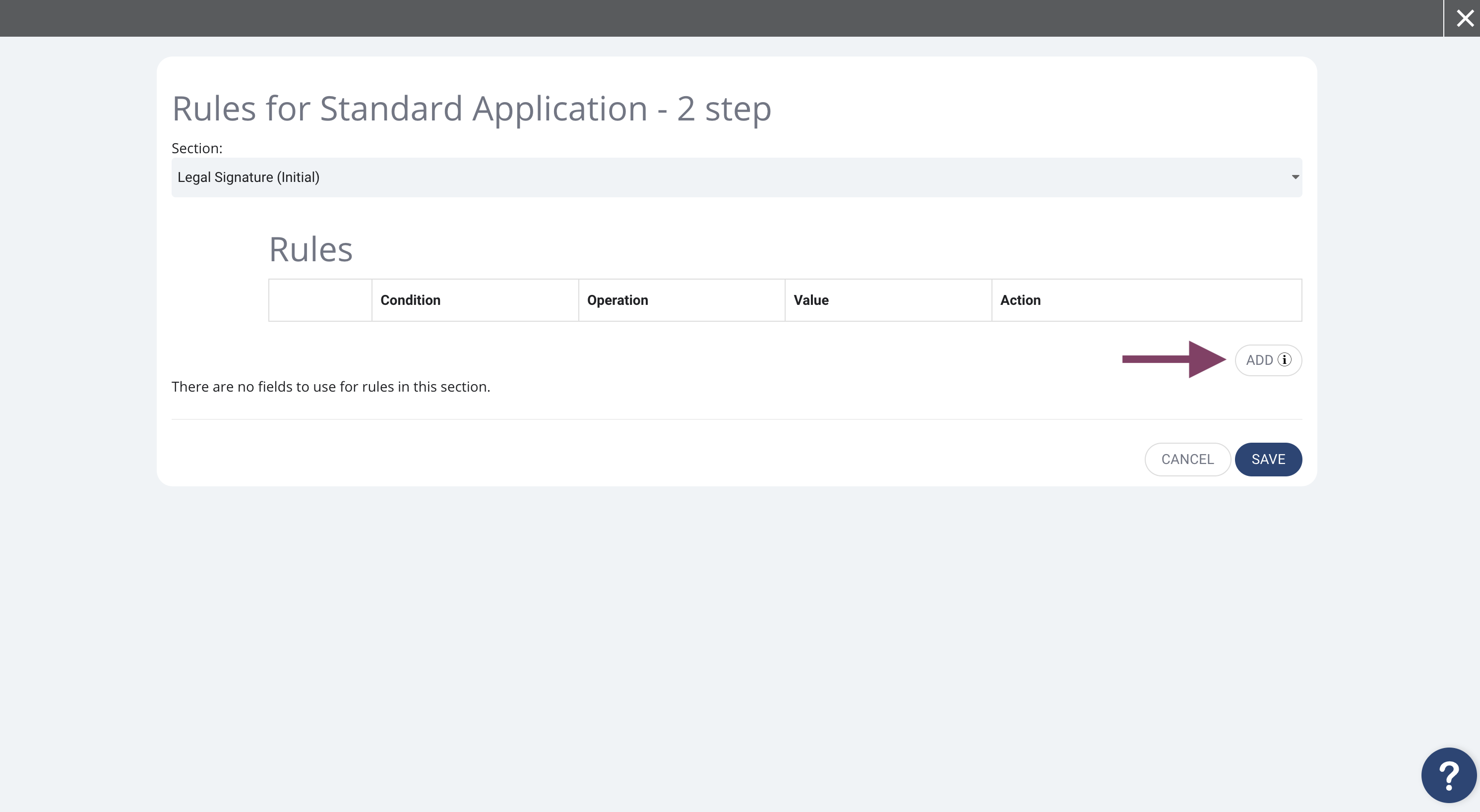The image size is (1480, 812).
Task: Click the 'Section:' label
Action: 197,148
